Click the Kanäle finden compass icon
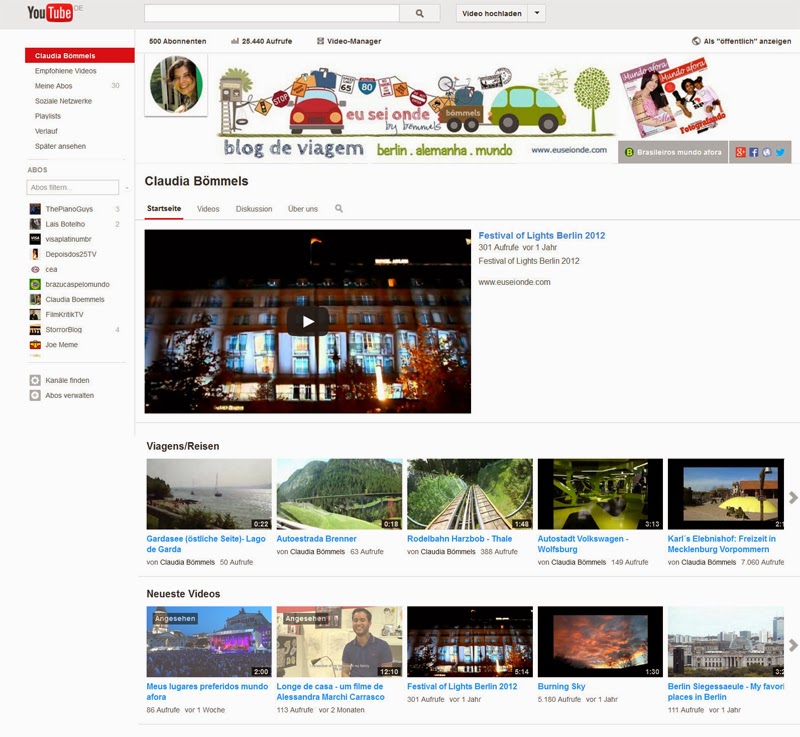Viewport: 800px width, 737px height. tap(34, 379)
